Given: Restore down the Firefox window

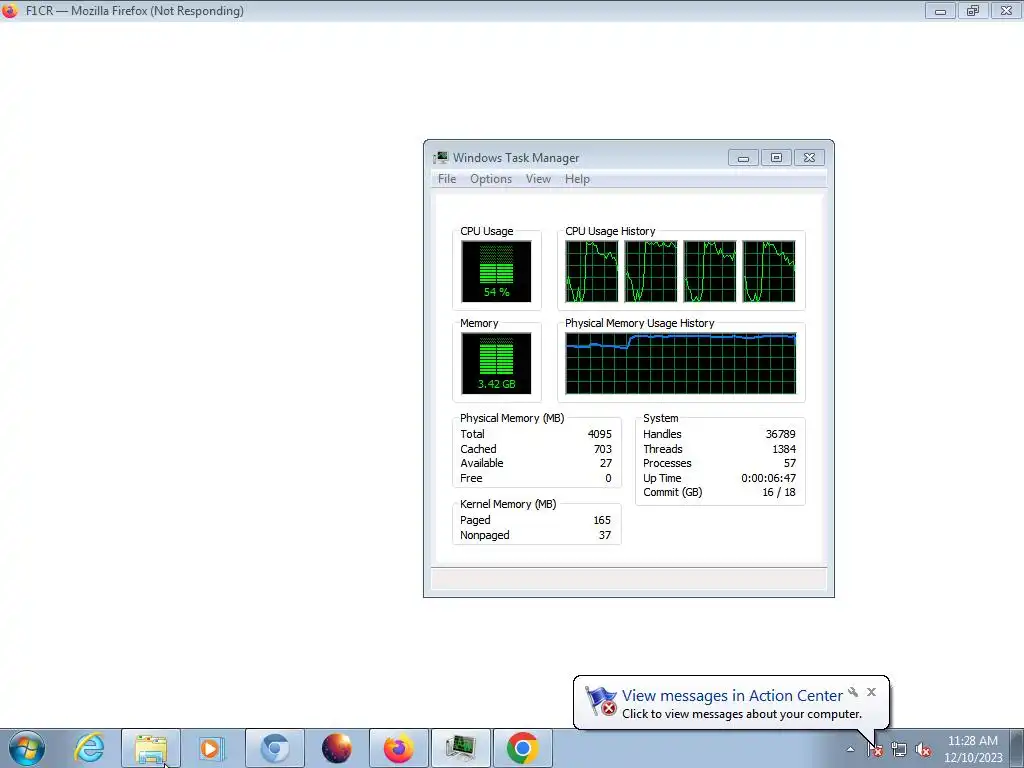Looking at the screenshot, I should [973, 10].
